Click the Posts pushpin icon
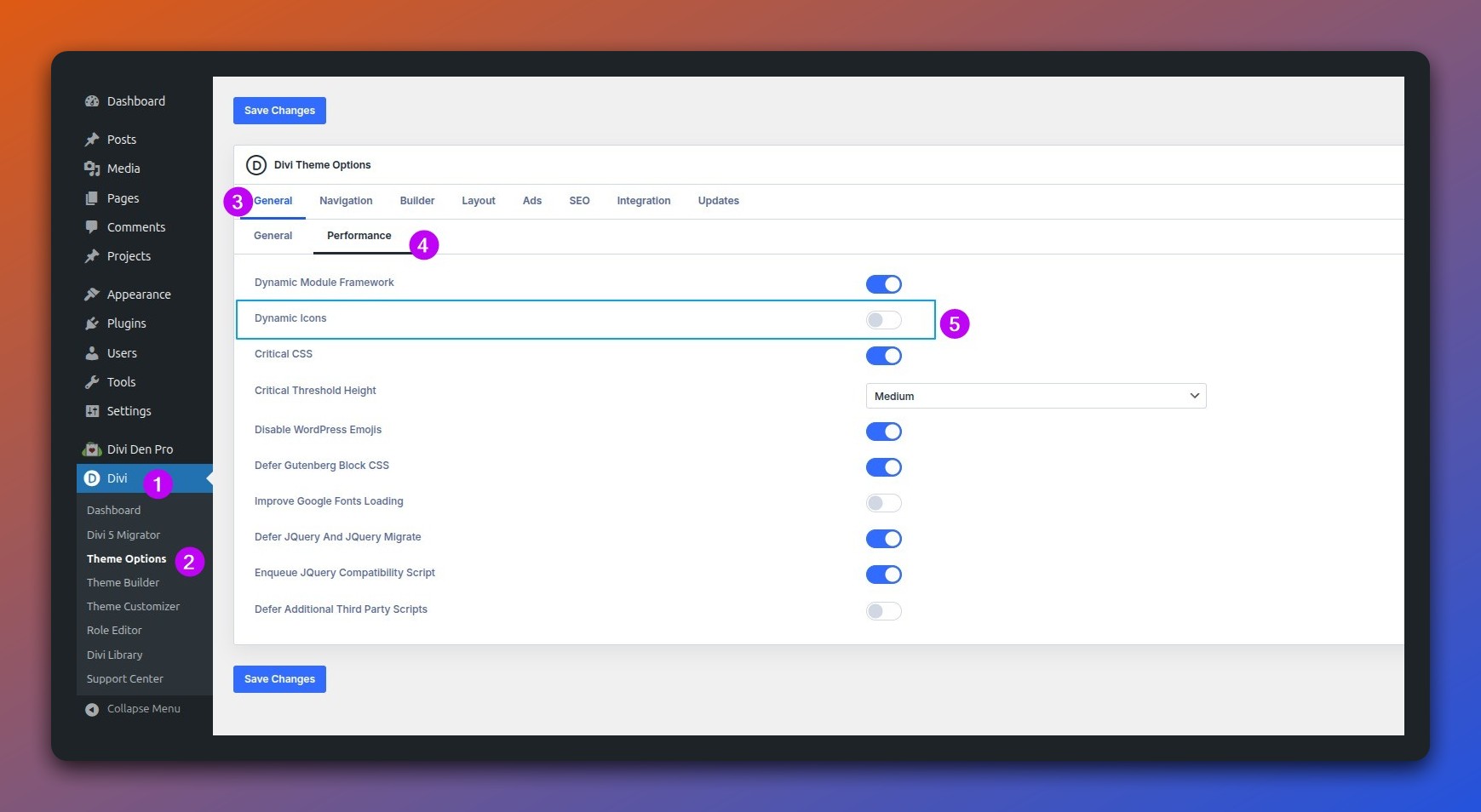1481x812 pixels. (x=92, y=140)
